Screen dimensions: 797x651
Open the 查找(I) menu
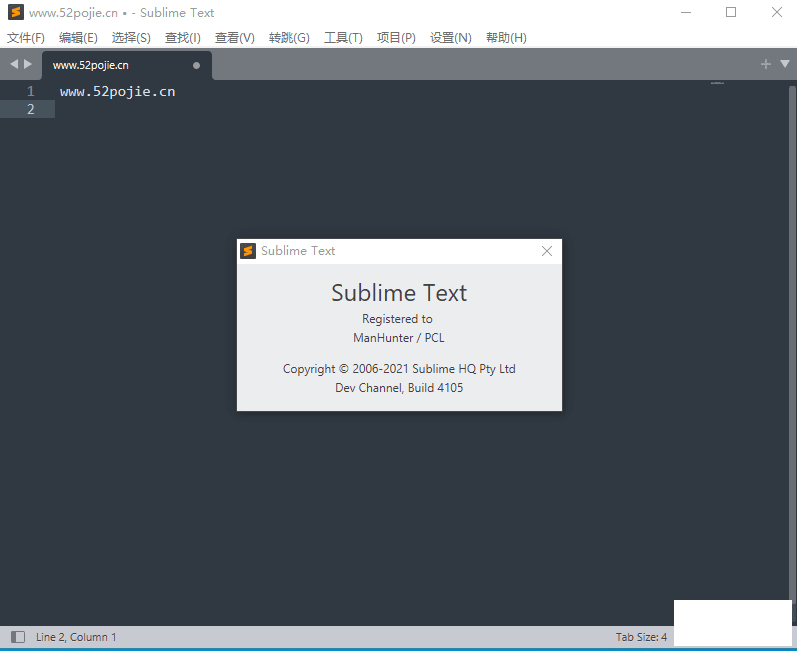click(182, 38)
